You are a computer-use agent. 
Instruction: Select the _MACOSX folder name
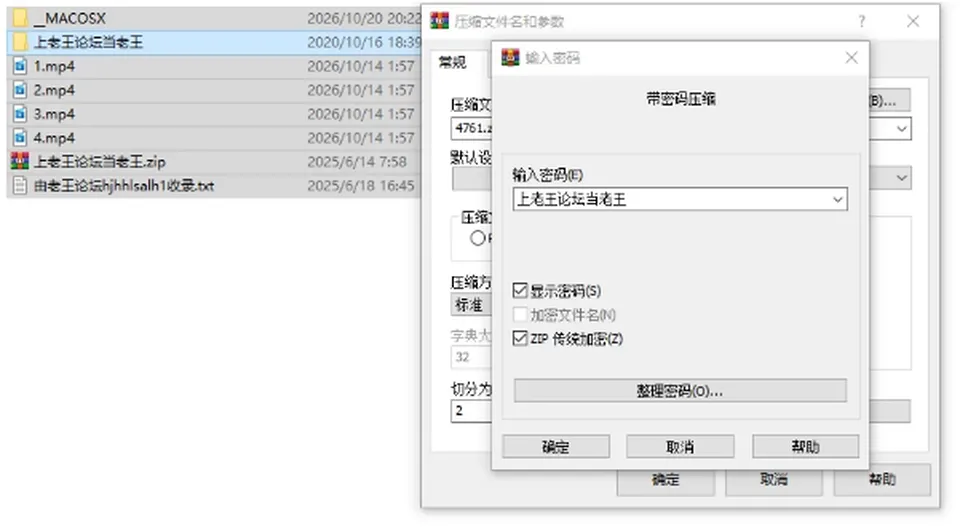(69, 18)
